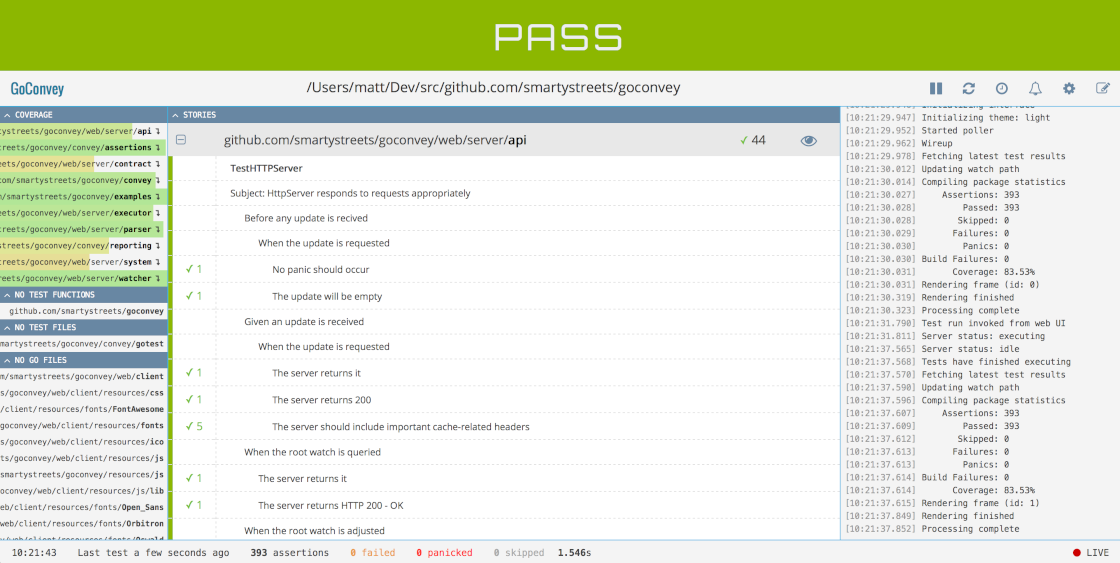
Task: Click 'When the root watch is queried'
Action: [x=312, y=452]
